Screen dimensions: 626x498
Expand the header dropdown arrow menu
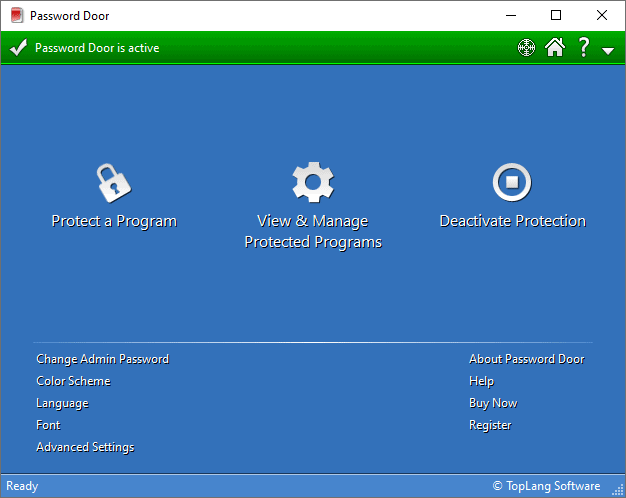[x=608, y=50]
